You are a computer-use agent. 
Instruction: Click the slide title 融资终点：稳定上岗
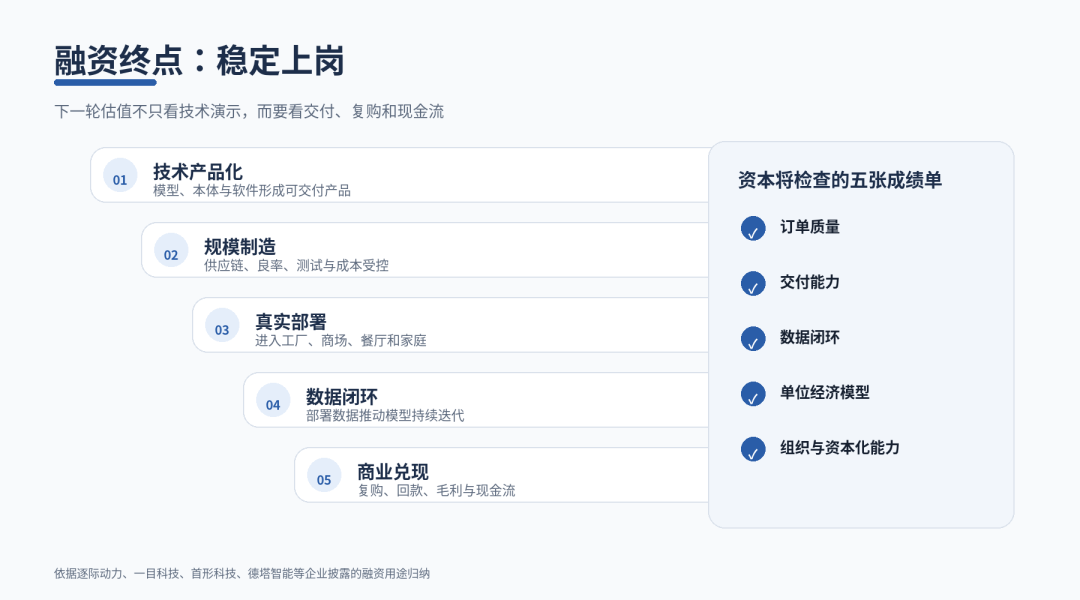199,61
